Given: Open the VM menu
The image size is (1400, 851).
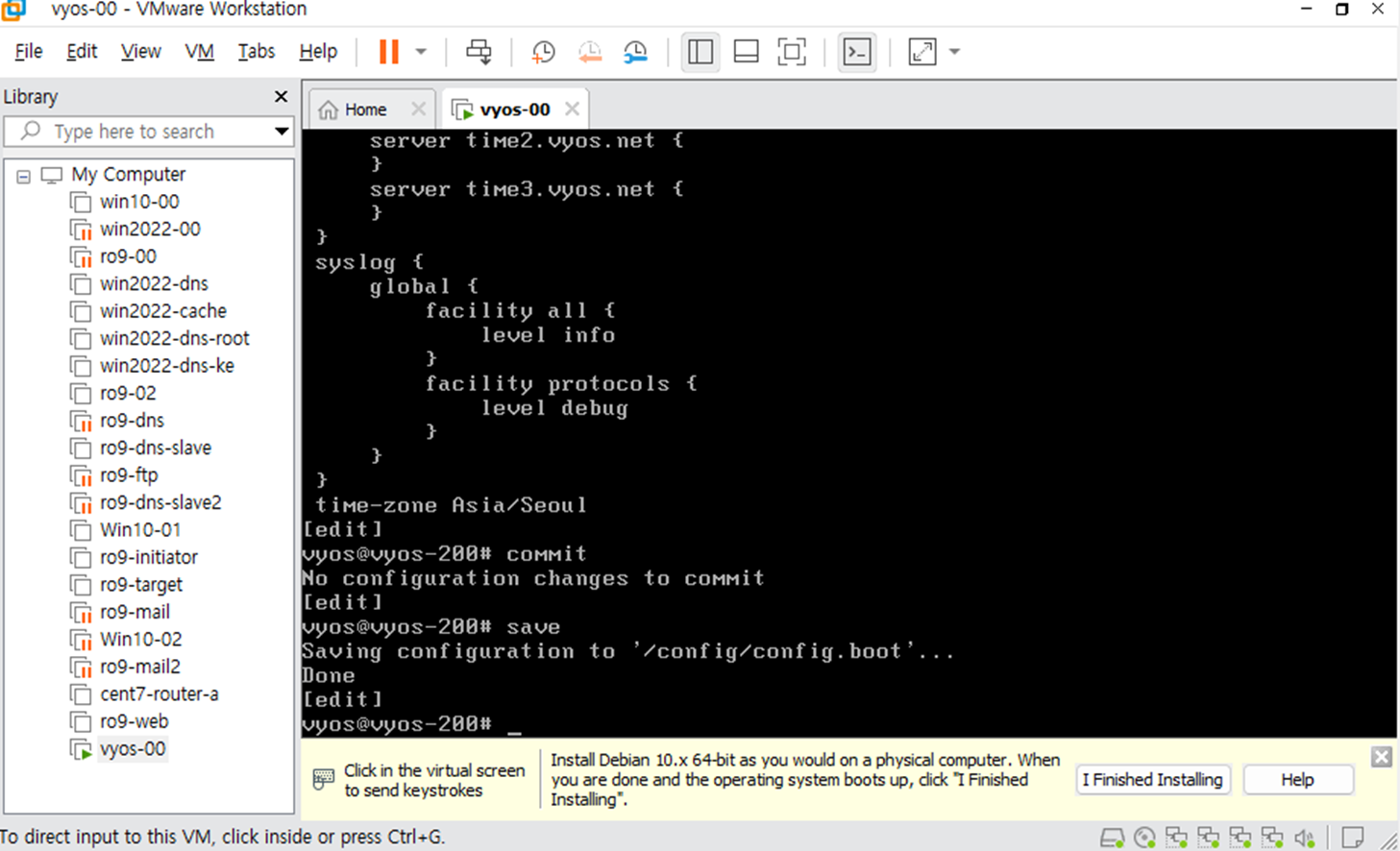Looking at the screenshot, I should point(199,51).
